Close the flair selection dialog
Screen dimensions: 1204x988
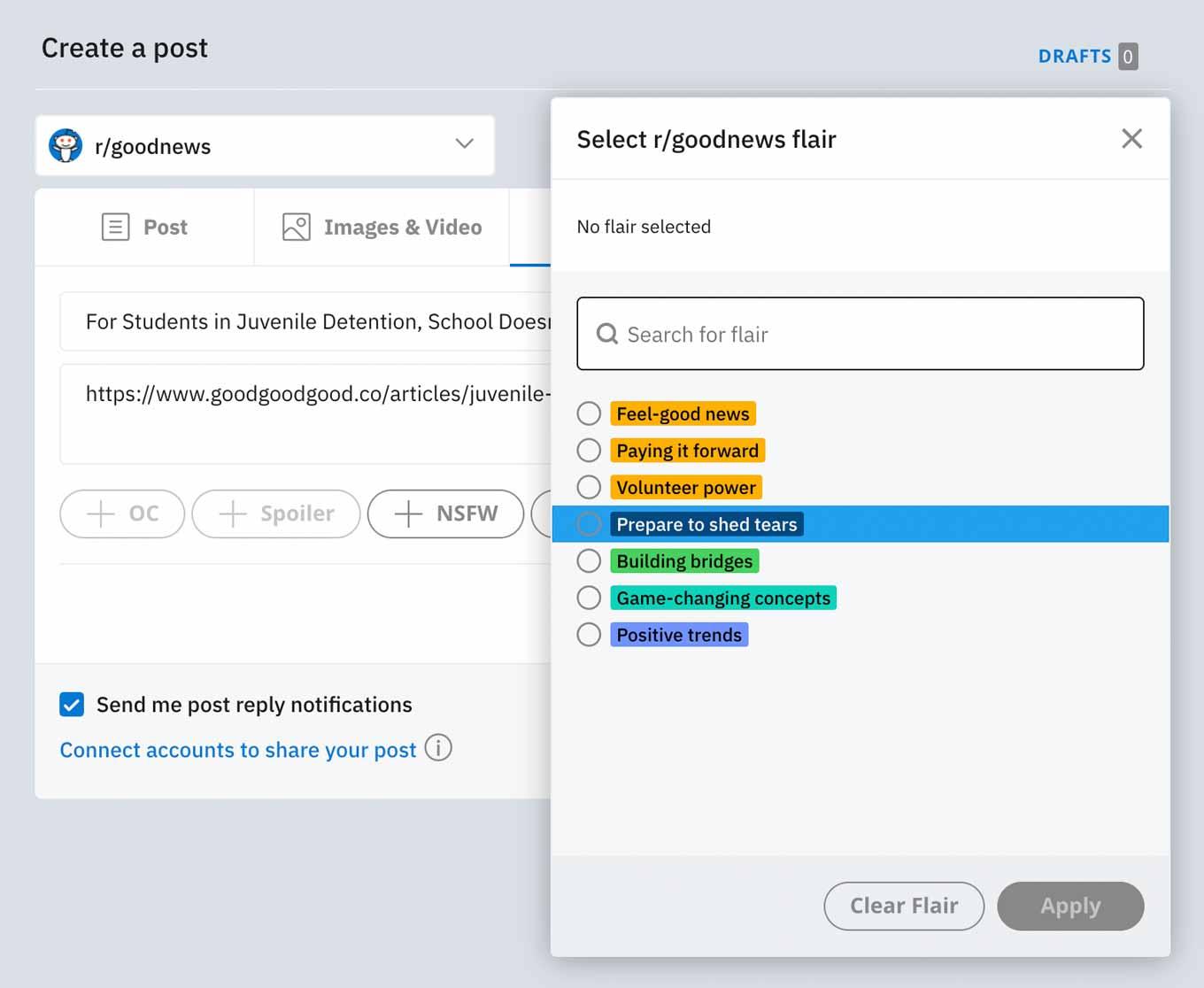(1131, 139)
